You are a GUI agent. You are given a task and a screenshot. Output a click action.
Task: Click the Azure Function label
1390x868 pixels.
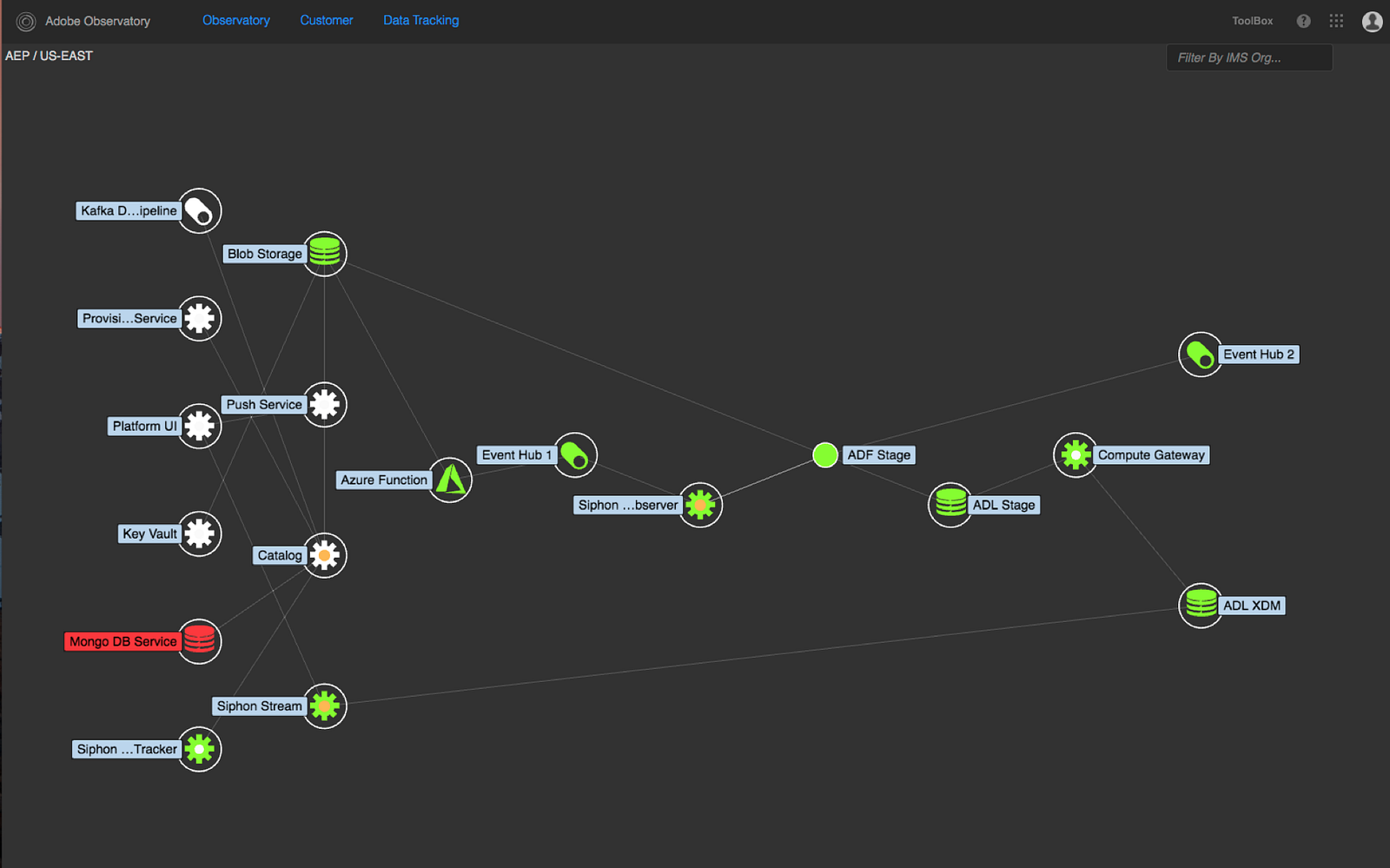[x=384, y=480]
